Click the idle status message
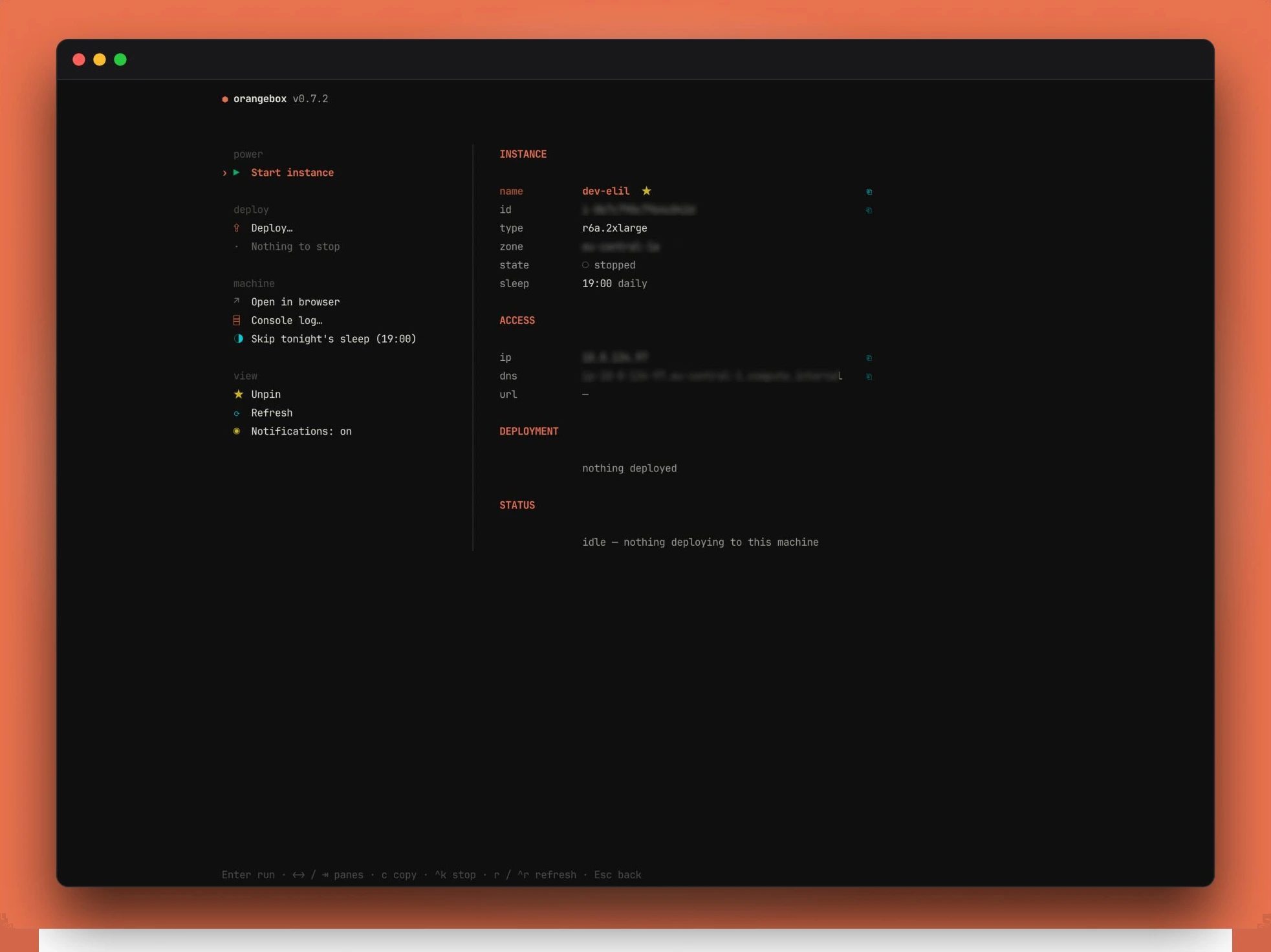This screenshot has height=952, width=1271. point(701,542)
